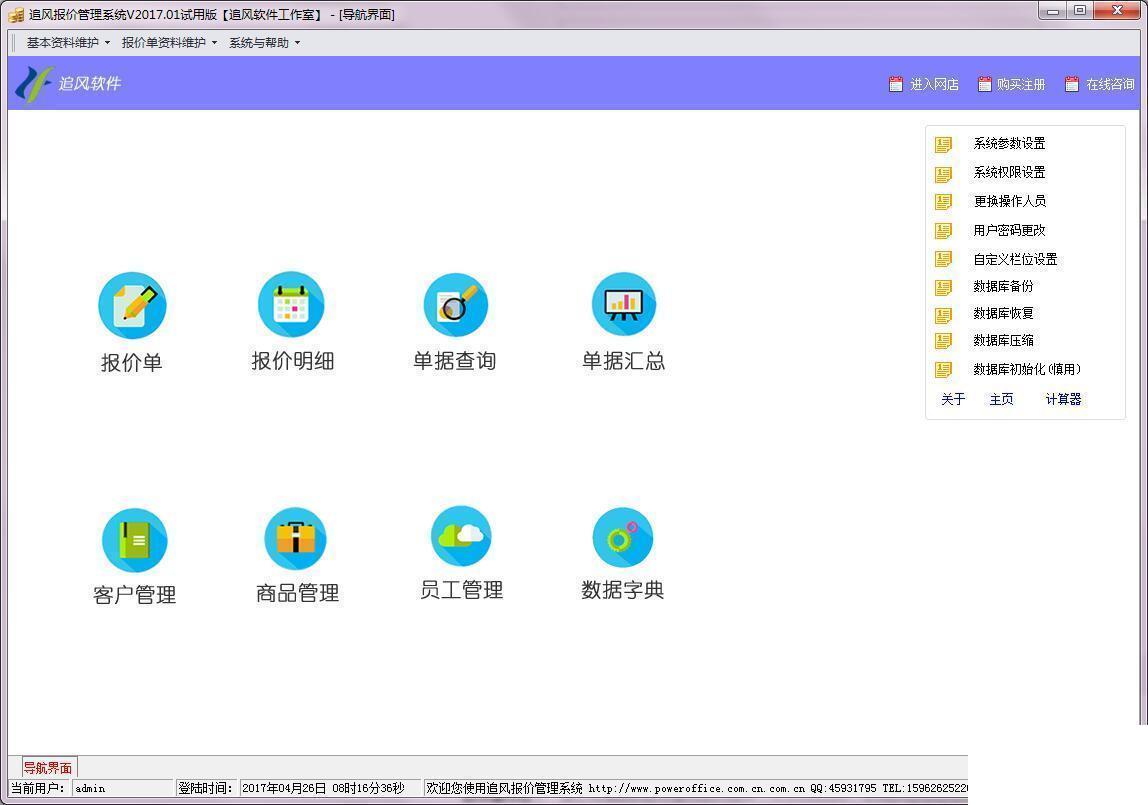The image size is (1148, 805).
Task: Click the icon beside 更换操作人员
Action: coord(944,201)
